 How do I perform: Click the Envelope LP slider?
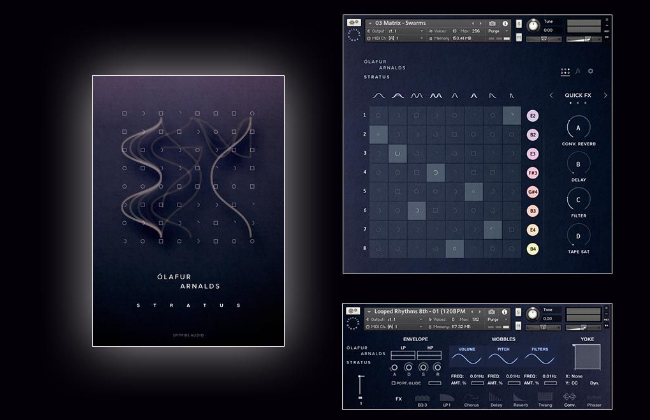click(x=403, y=355)
